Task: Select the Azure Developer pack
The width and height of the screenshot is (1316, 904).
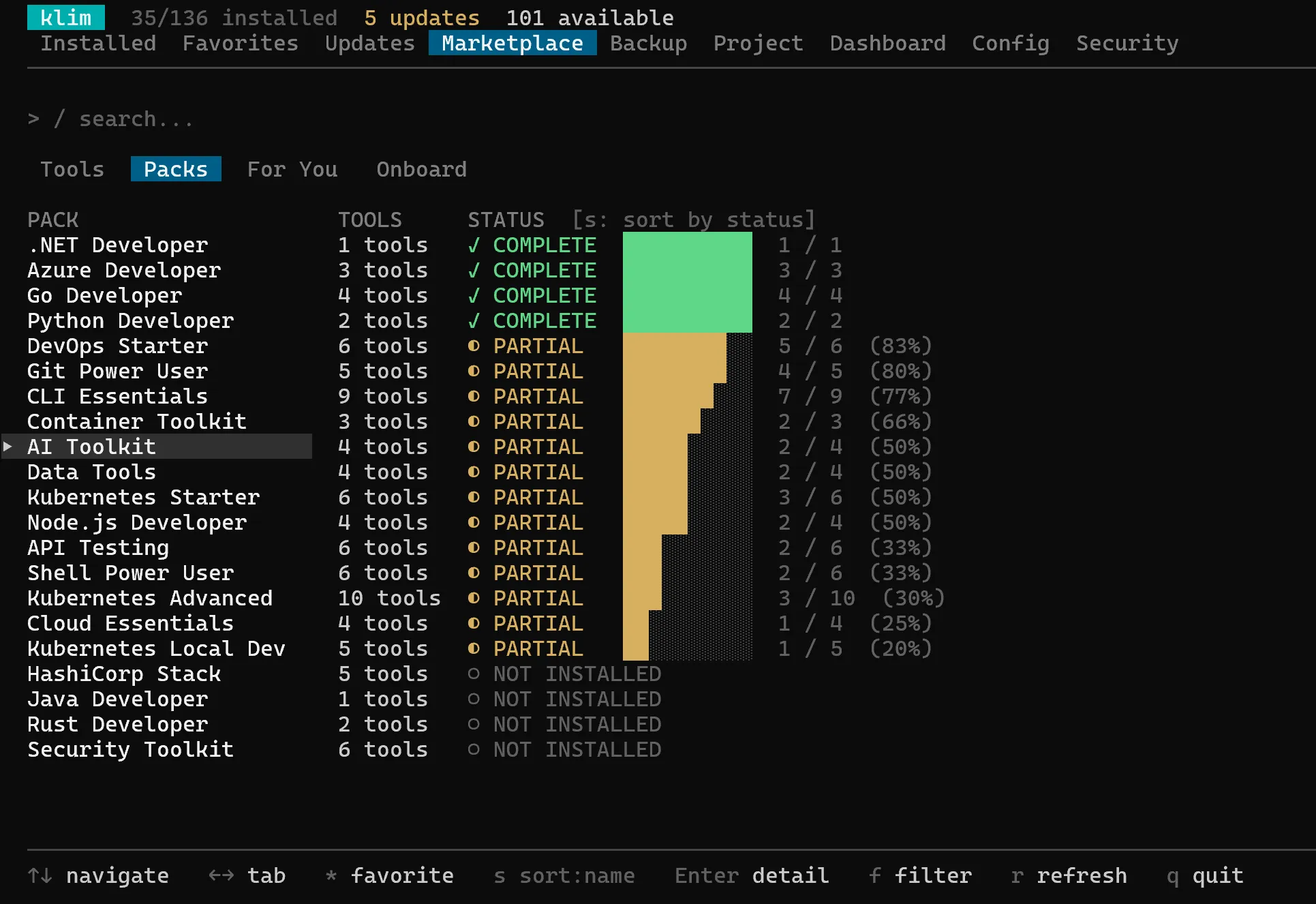Action: tap(124, 270)
